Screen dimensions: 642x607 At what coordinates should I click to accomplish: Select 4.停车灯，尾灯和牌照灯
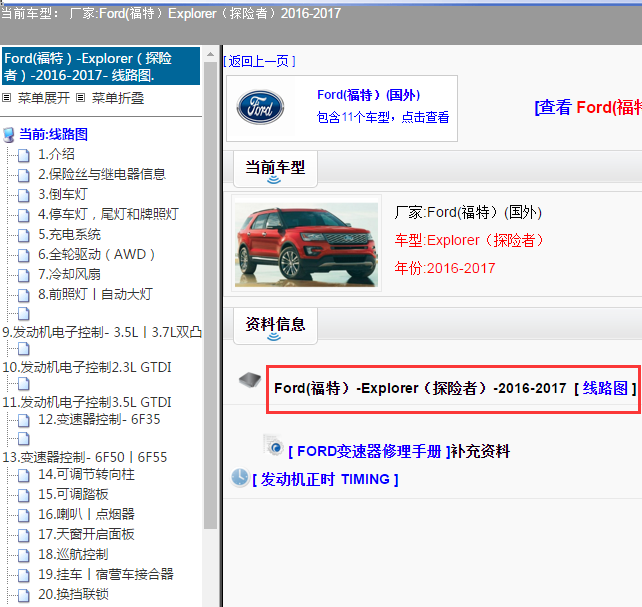point(108,214)
